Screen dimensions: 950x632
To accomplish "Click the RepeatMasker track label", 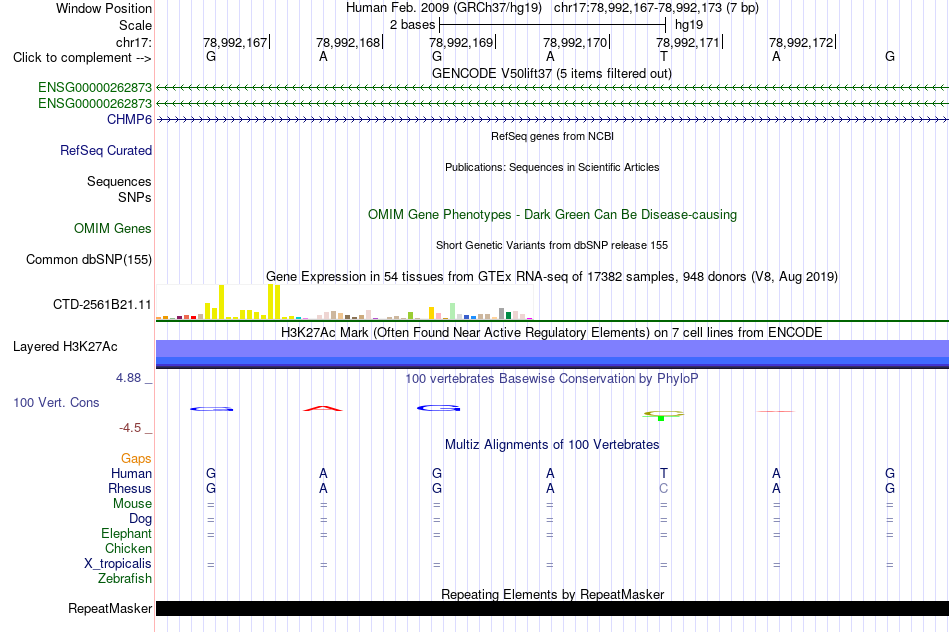I will 110,608.
